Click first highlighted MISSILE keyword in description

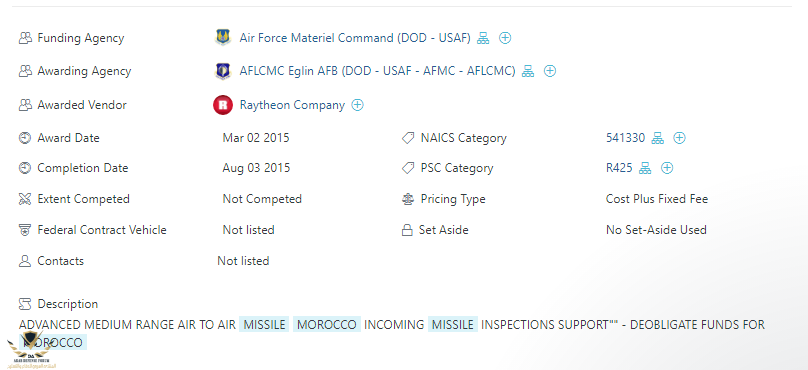(x=264, y=325)
